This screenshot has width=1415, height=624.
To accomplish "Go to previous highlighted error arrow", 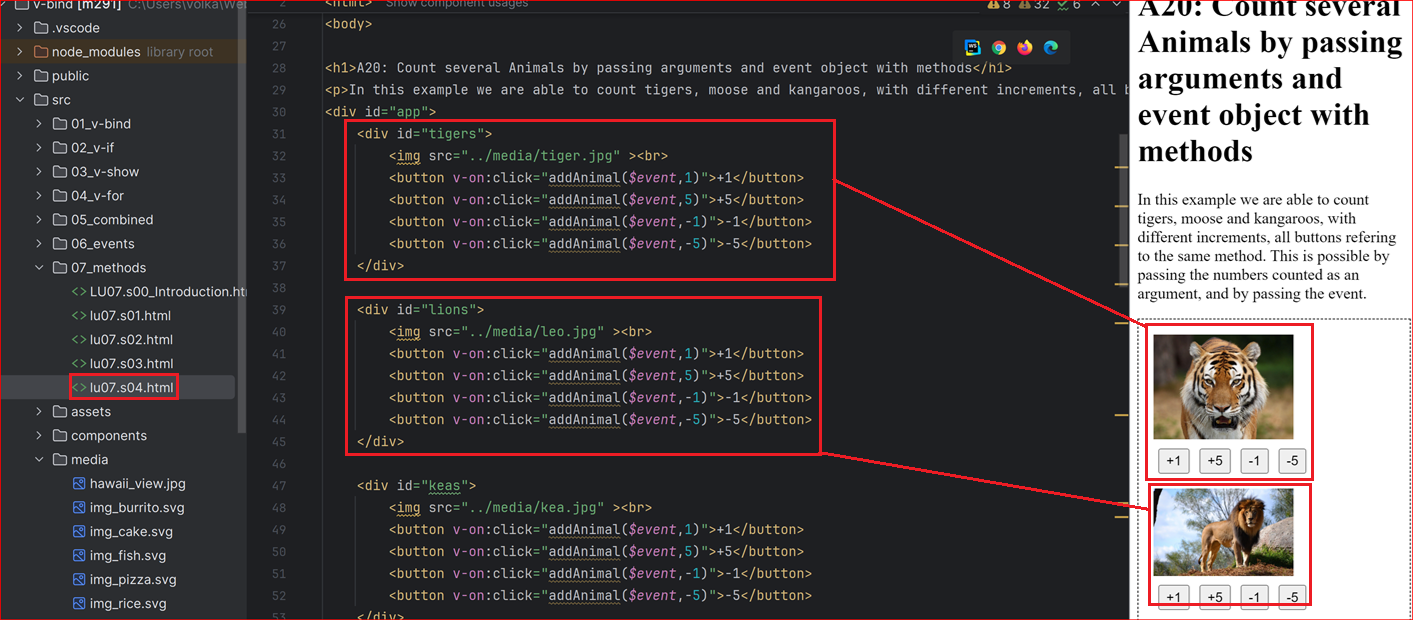I will (1098, 5).
